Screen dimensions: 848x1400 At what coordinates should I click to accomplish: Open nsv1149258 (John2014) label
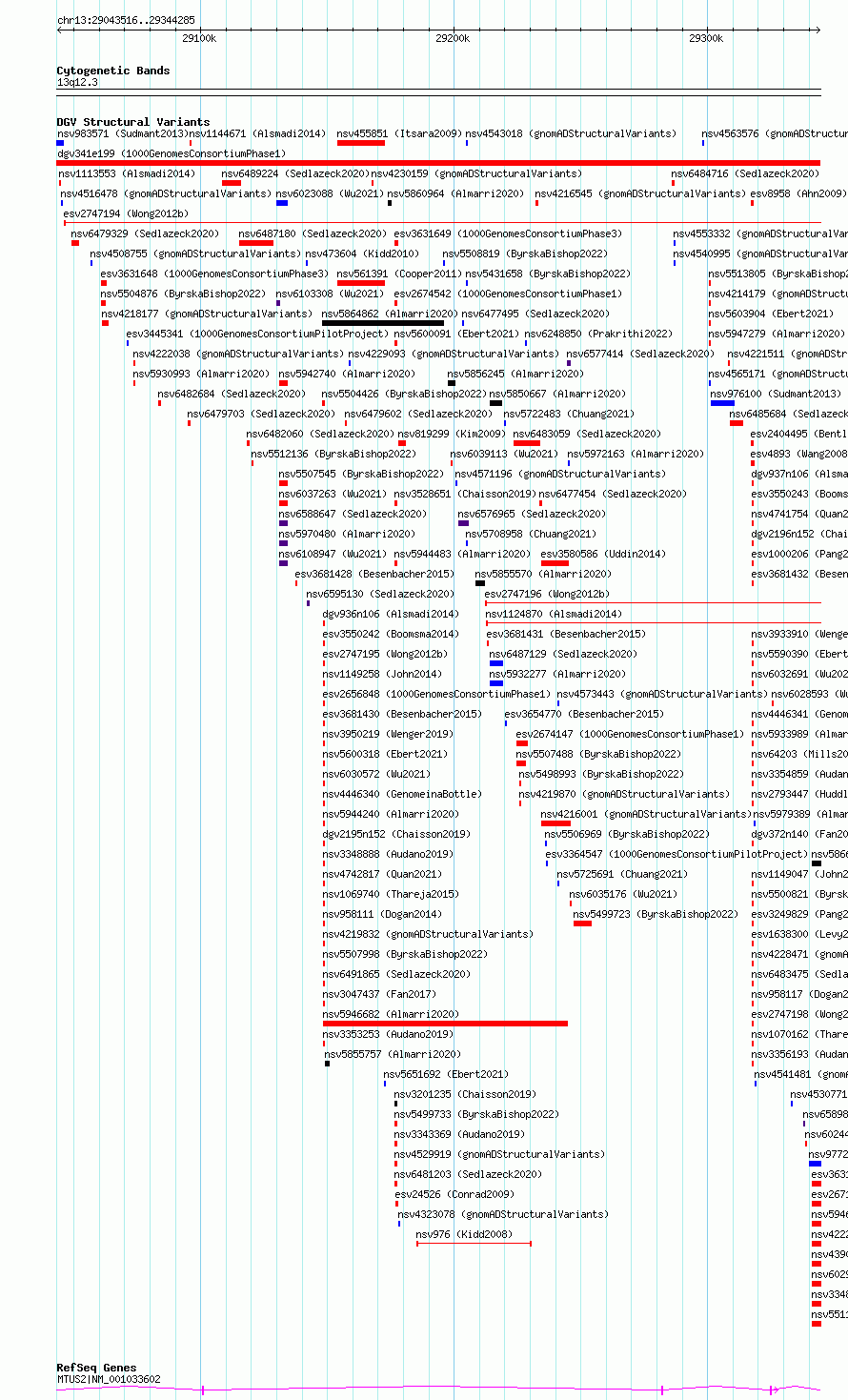coord(382,674)
